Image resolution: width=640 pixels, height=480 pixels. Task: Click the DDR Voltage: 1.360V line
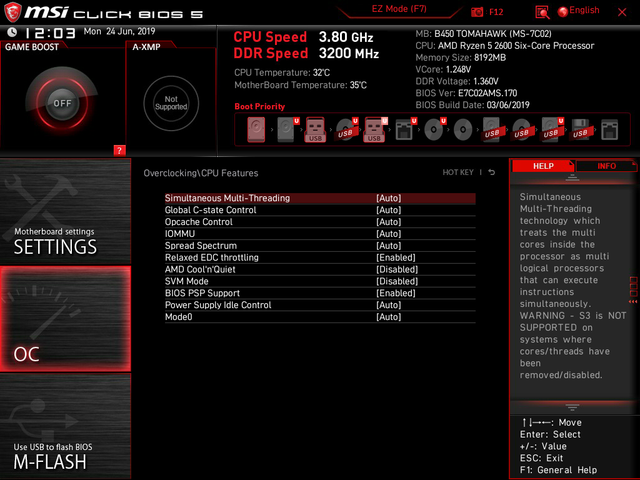pyautogui.click(x=457, y=81)
